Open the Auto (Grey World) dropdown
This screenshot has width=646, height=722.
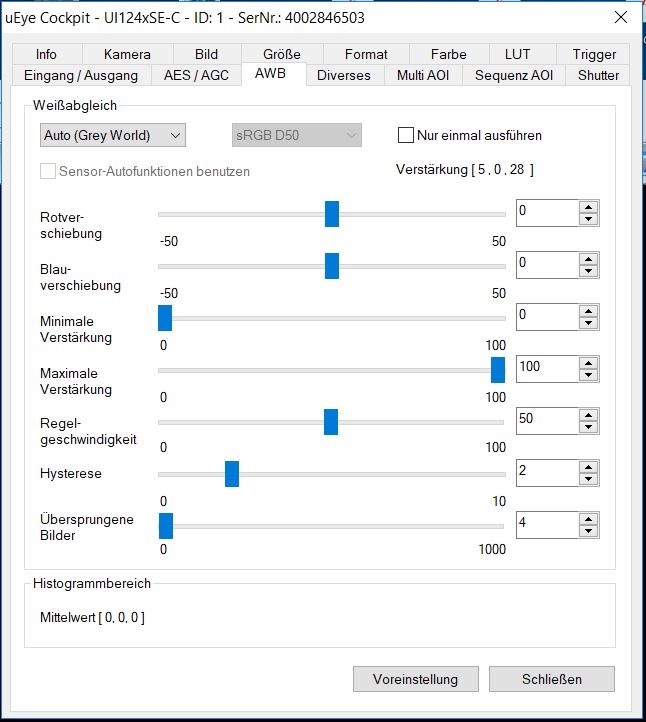(113, 135)
